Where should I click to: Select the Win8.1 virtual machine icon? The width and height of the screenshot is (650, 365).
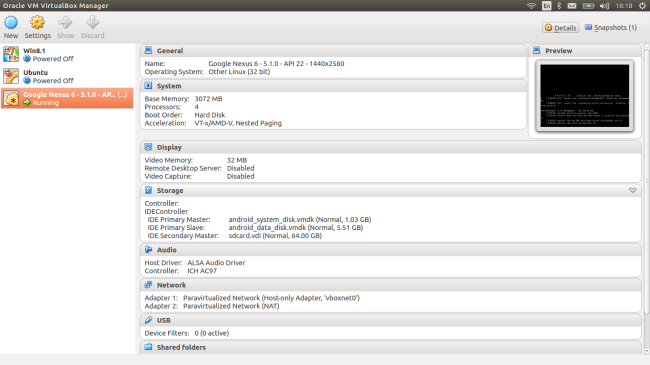(x=11, y=54)
